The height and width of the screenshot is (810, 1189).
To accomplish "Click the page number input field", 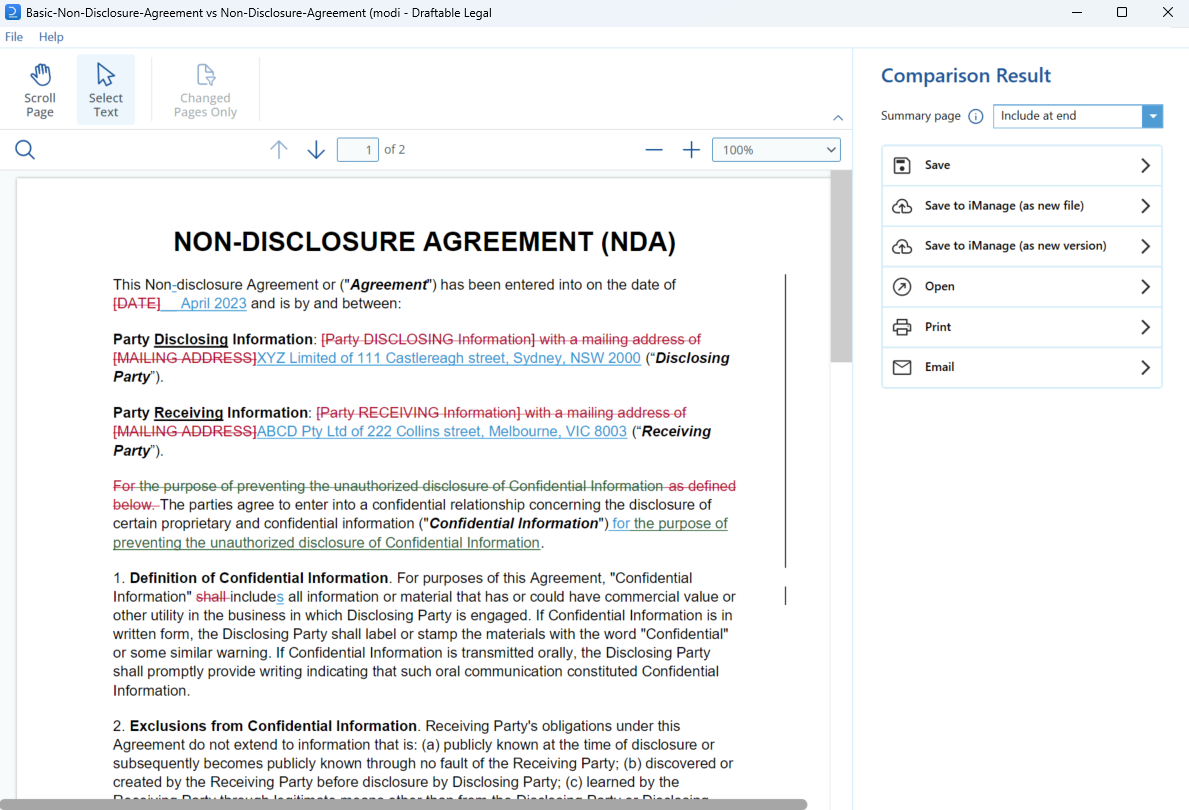I will pos(357,149).
